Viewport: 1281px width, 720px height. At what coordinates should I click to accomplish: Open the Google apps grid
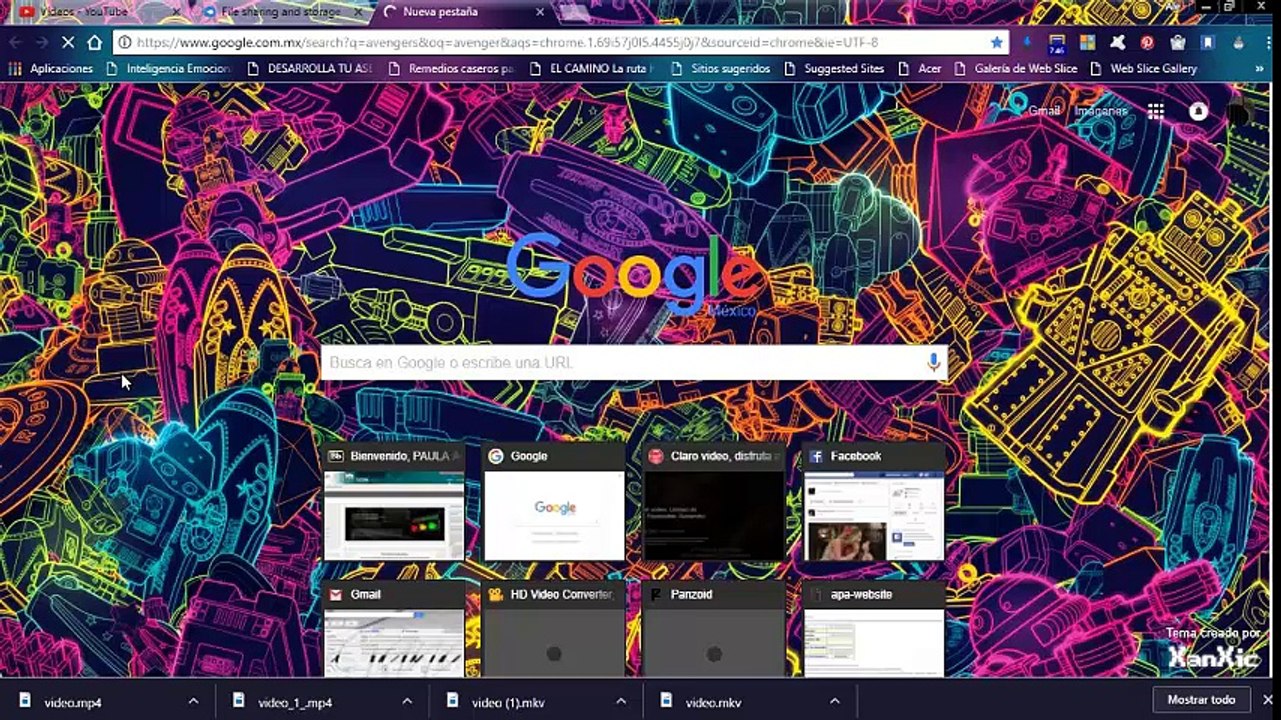pos(1156,111)
